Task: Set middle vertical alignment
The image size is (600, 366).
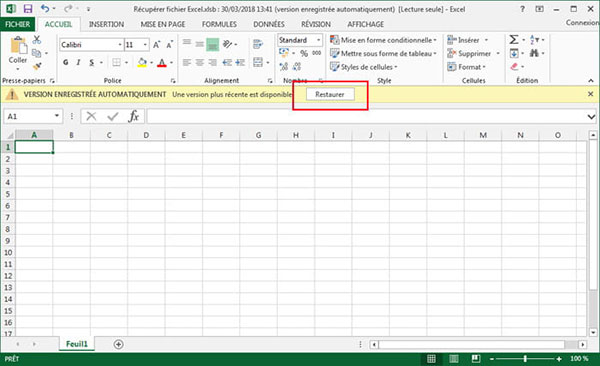Action: pyautogui.click(x=199, y=44)
